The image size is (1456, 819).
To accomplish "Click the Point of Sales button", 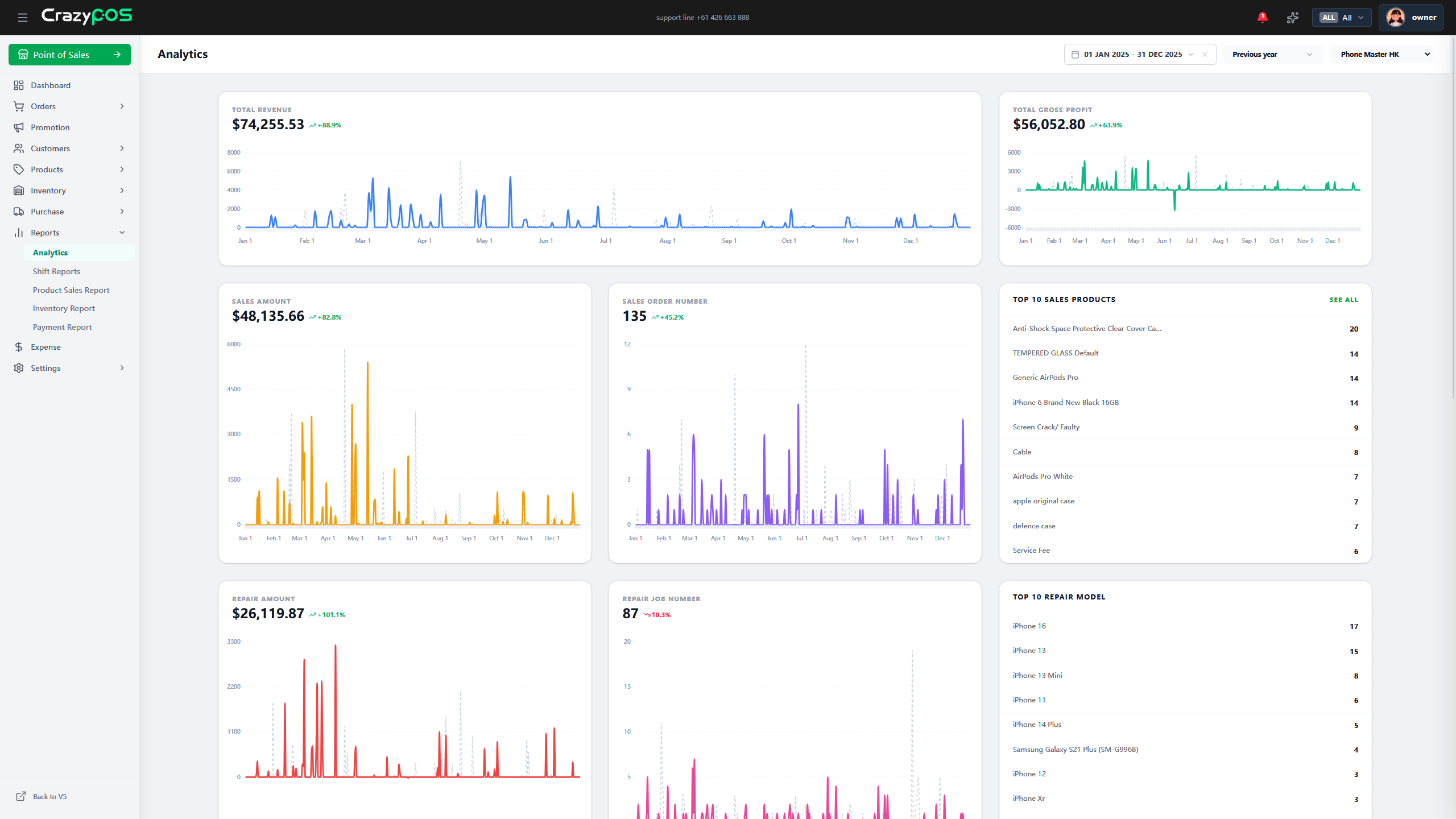I will click(x=69, y=55).
